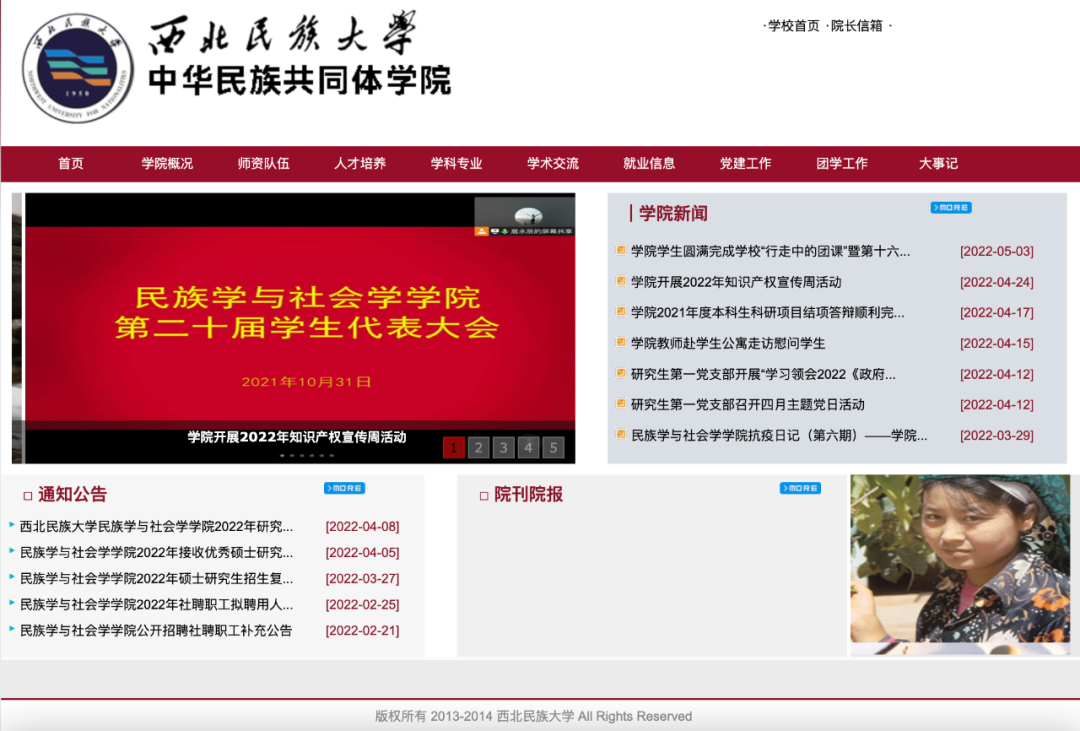Click the date [2022-03-29] in news

pyautogui.click(x=997, y=435)
